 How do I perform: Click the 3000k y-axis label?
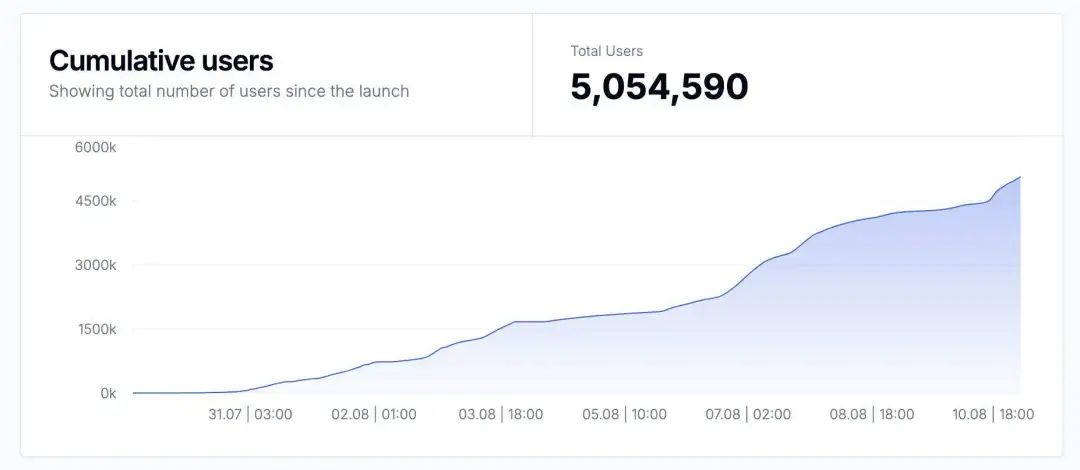96,265
